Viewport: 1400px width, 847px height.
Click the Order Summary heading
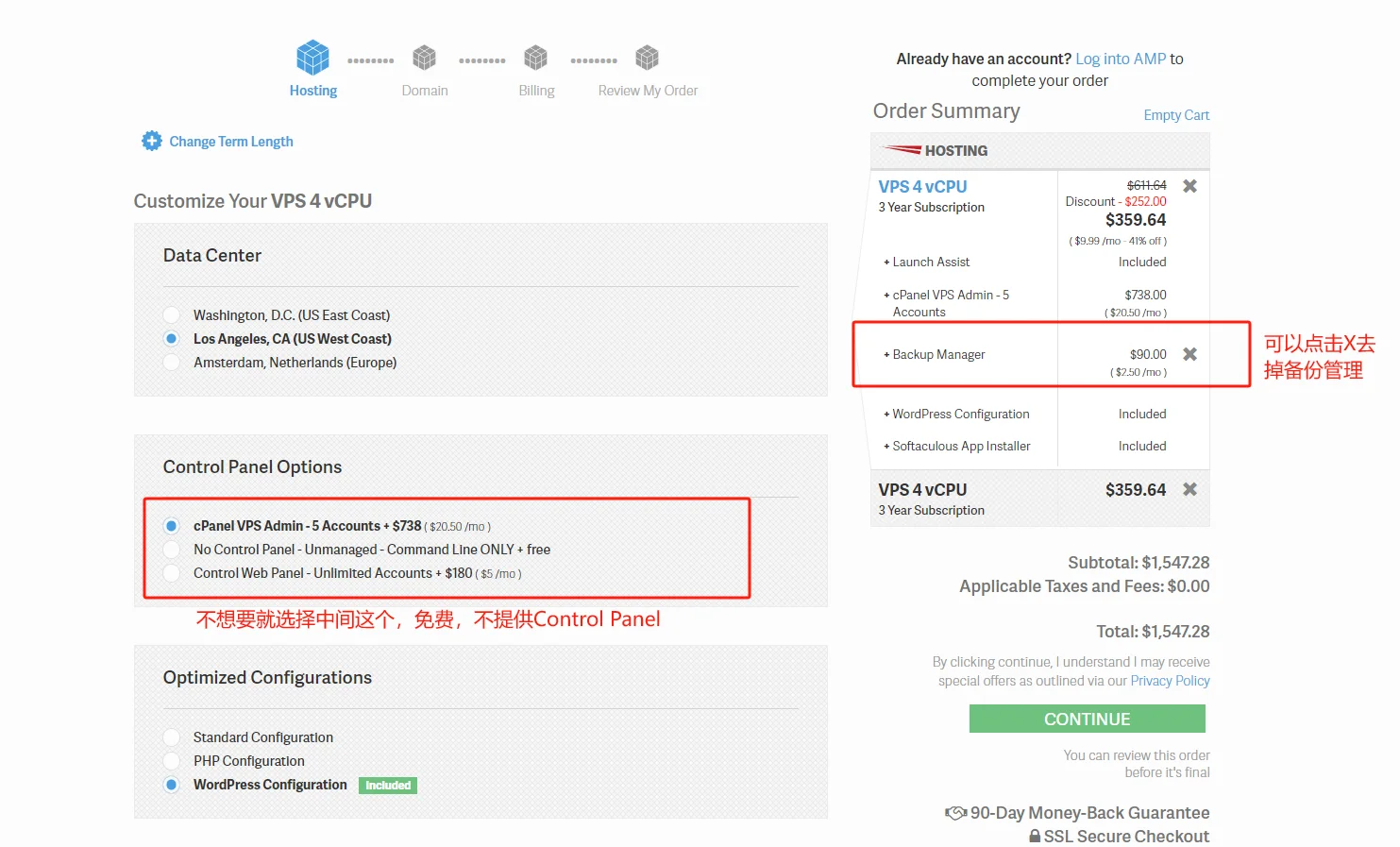click(x=946, y=111)
